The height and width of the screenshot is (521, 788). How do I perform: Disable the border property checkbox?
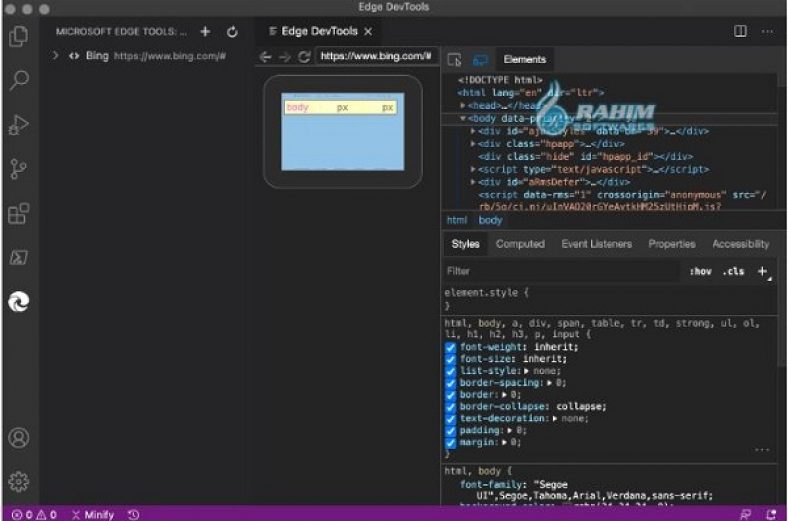(x=450, y=395)
